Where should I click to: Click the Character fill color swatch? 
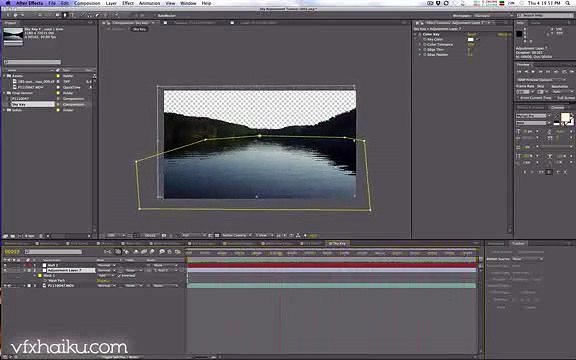click(565, 118)
